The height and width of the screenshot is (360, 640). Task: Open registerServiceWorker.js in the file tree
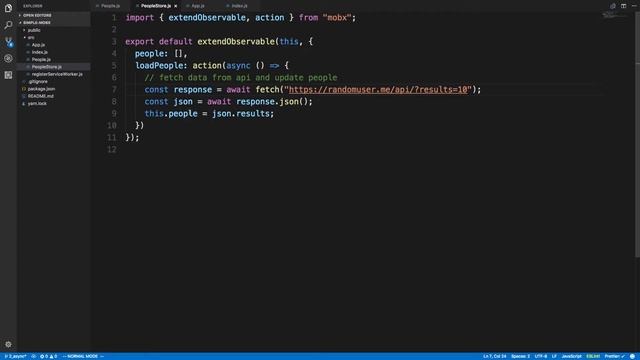pyautogui.click(x=53, y=74)
